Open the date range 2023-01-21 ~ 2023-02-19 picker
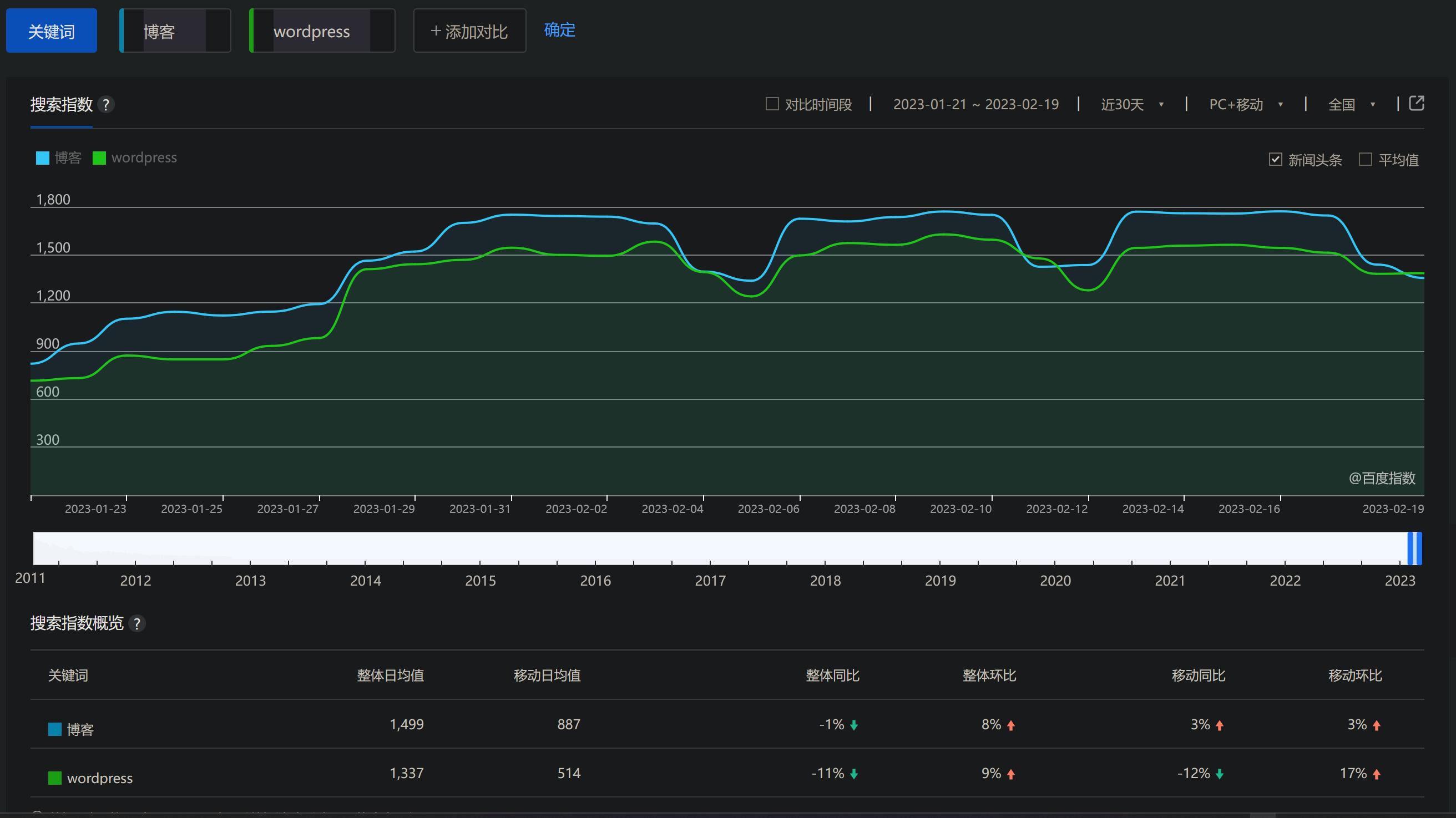This screenshot has height=818, width=1456. (x=975, y=104)
